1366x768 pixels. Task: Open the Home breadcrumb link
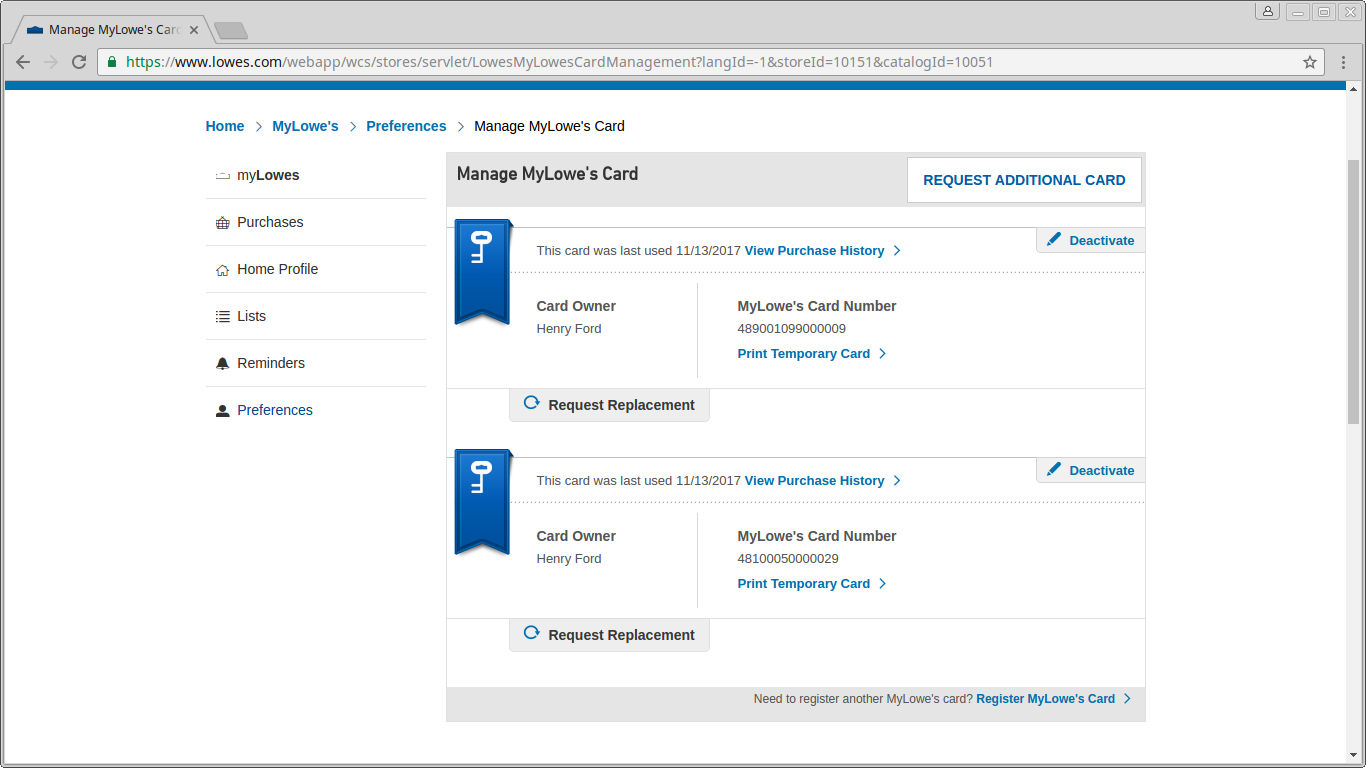point(224,126)
